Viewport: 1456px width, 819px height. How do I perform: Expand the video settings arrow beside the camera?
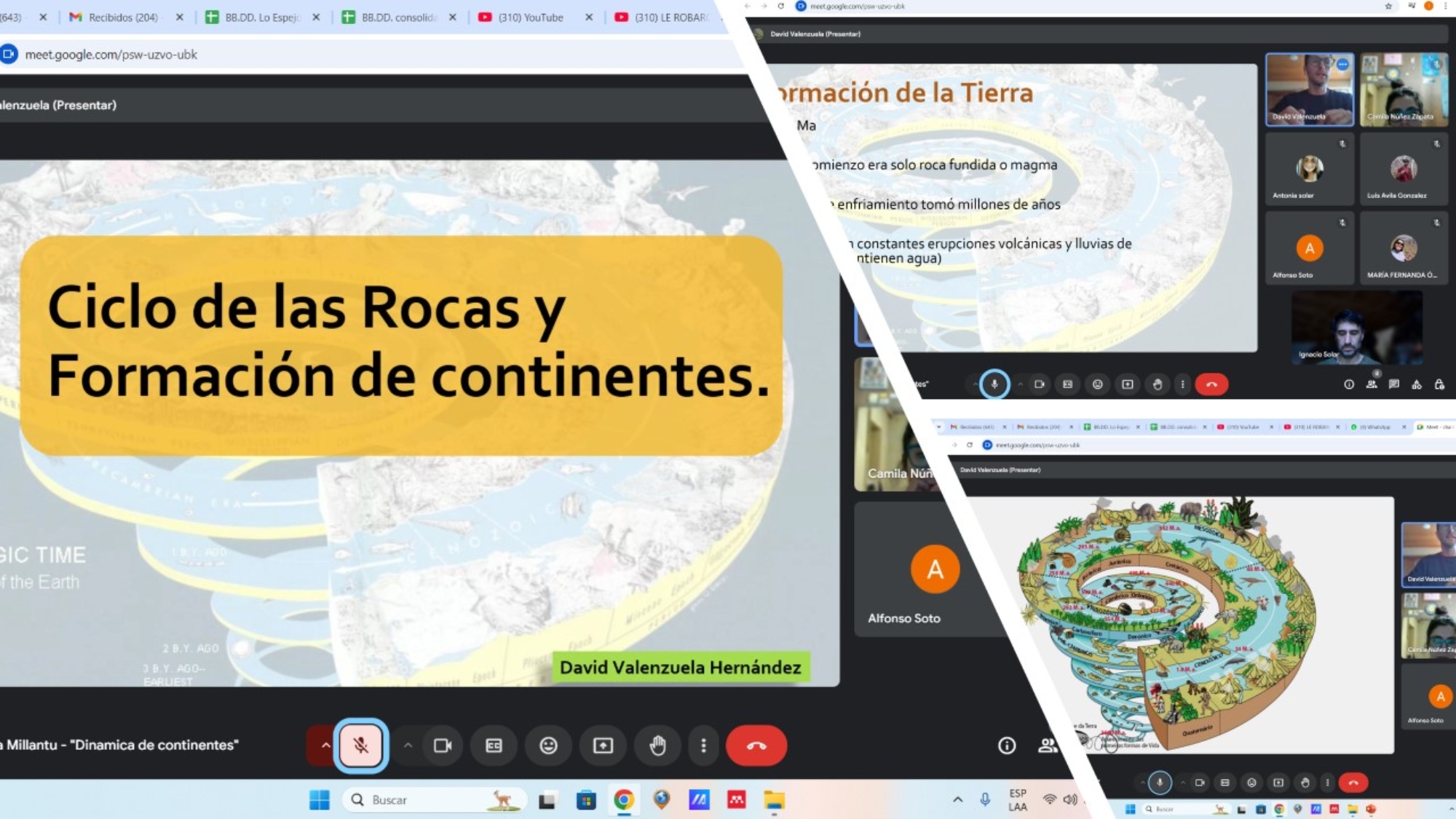[408, 745]
